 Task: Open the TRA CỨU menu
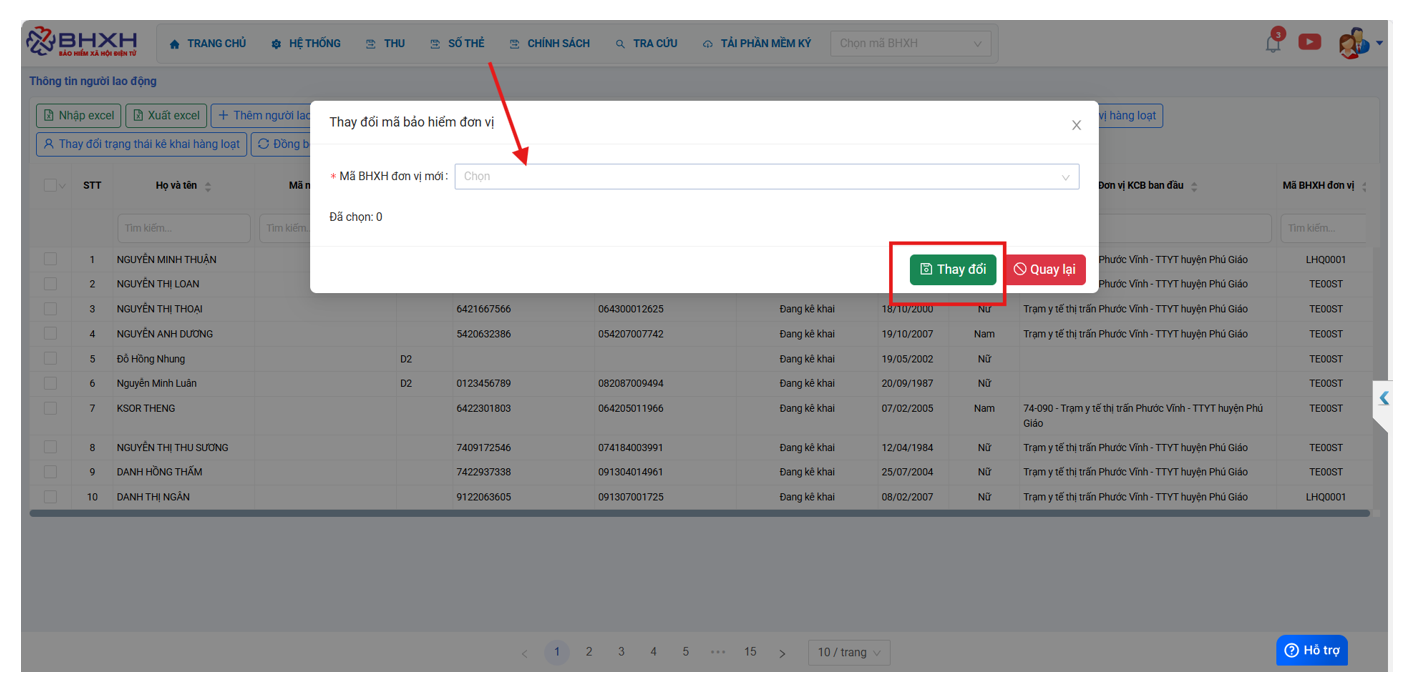coord(646,44)
